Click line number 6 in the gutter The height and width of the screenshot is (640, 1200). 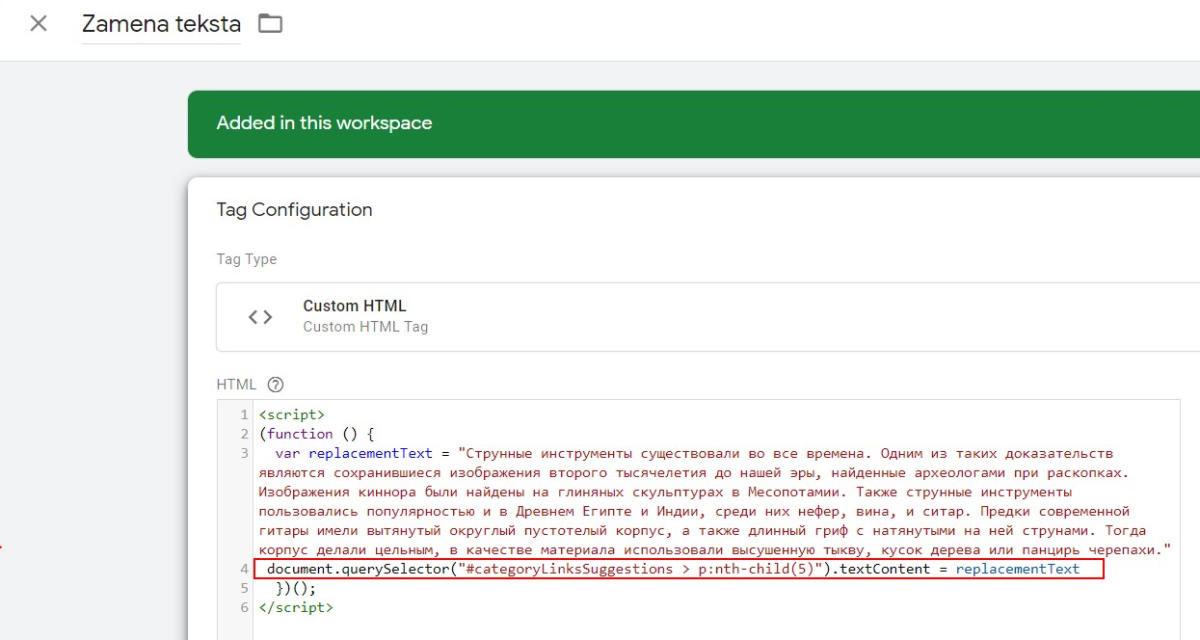click(244, 607)
